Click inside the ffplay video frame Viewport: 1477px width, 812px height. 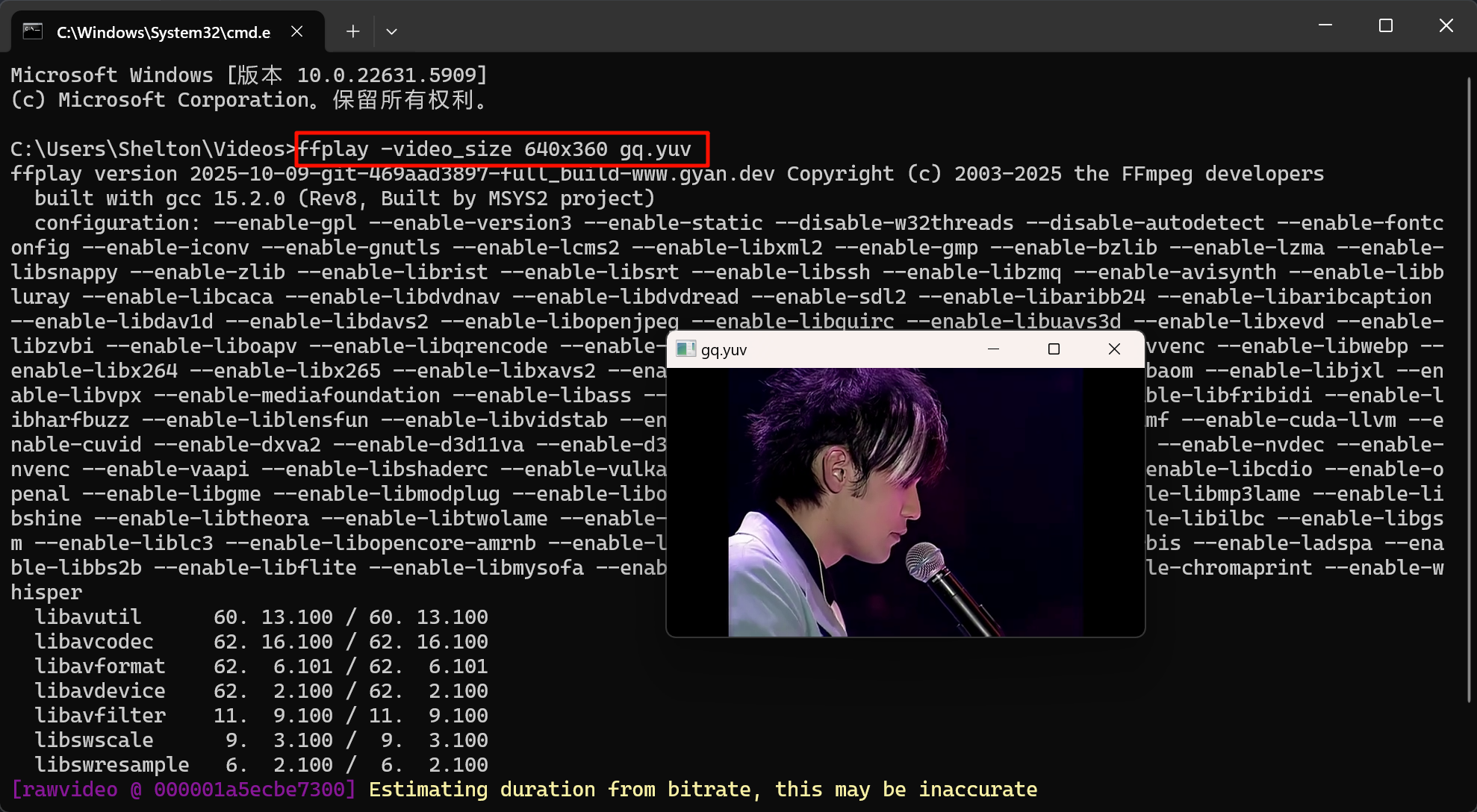click(905, 502)
